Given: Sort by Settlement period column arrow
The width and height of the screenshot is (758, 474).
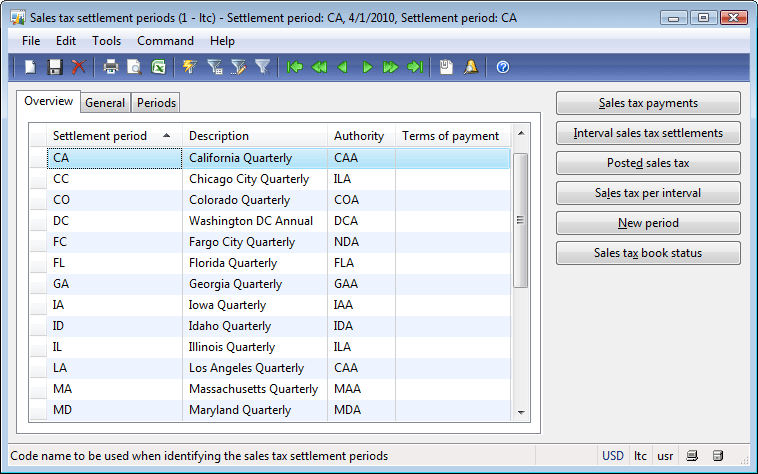Looking at the screenshot, I should point(167,136).
